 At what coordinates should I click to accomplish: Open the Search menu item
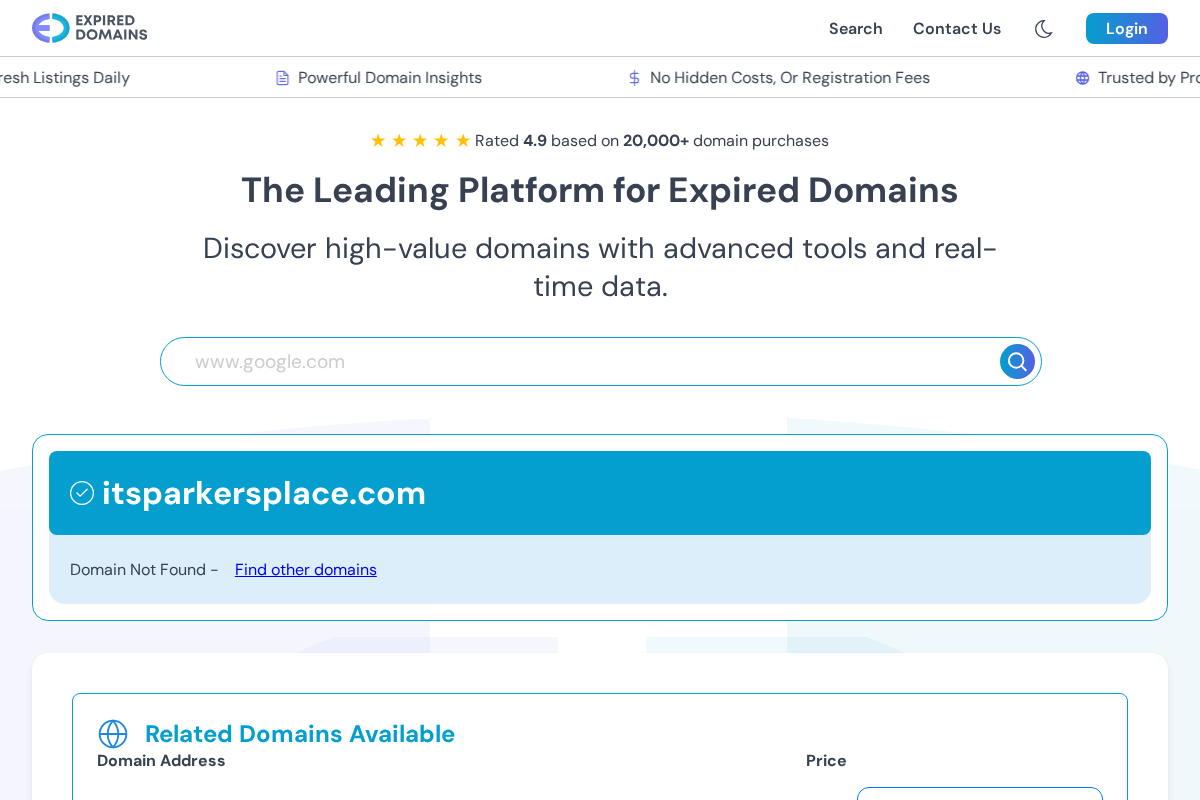pos(855,29)
